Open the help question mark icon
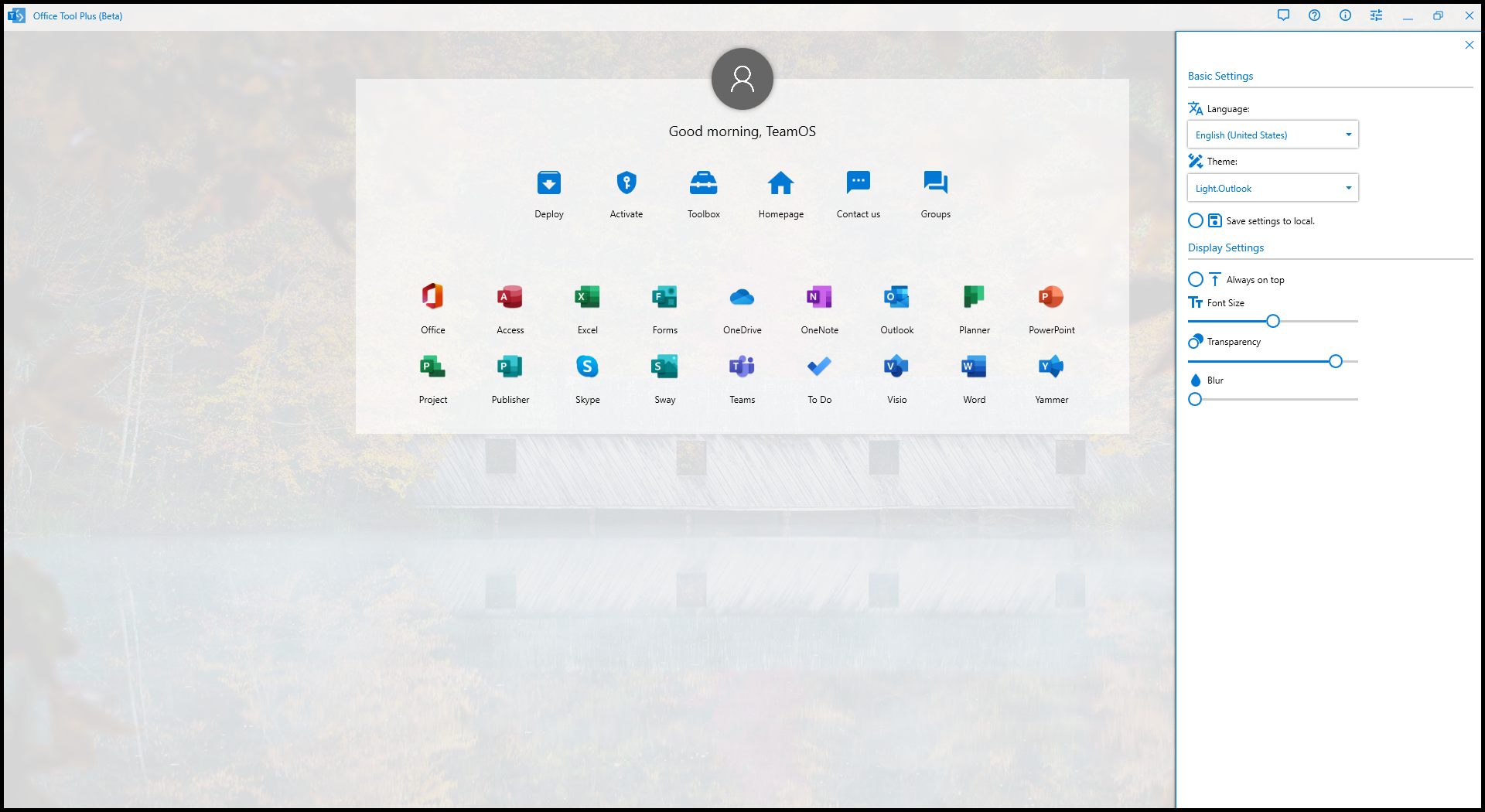1485x812 pixels. pos(1315,15)
